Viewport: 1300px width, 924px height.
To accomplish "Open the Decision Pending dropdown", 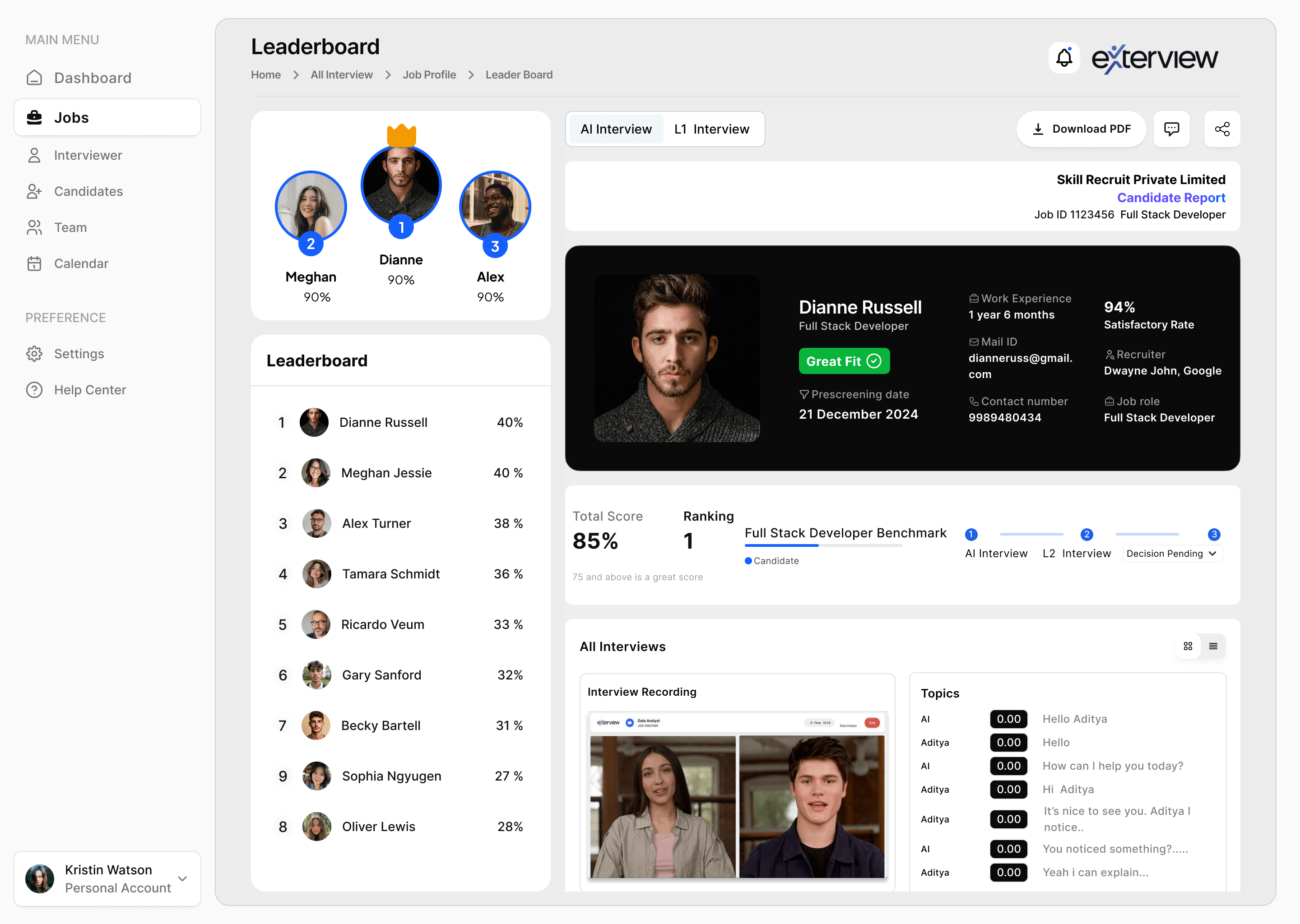I will 1172,554.
